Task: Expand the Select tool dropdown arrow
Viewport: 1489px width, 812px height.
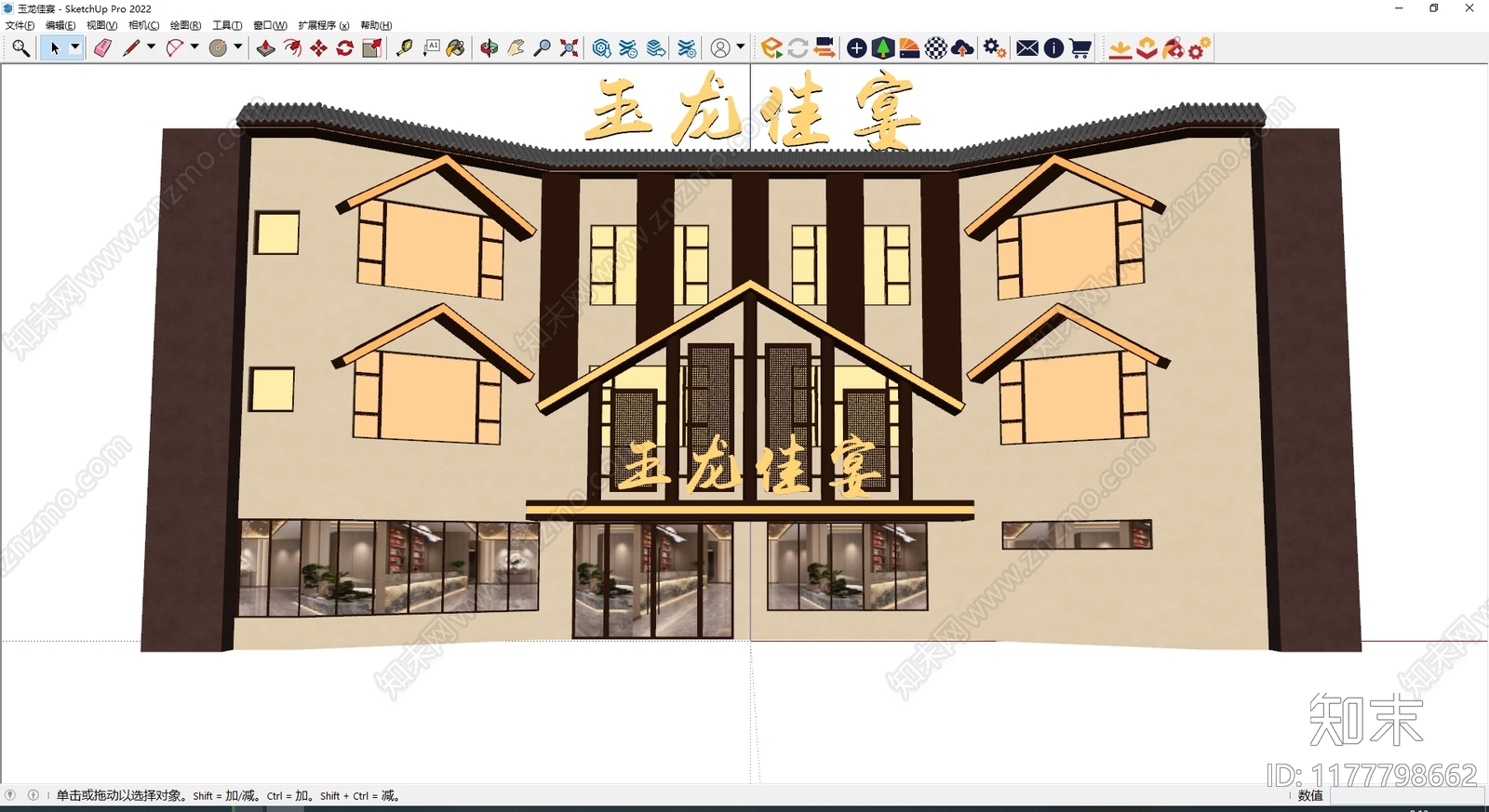Action: [x=75, y=47]
